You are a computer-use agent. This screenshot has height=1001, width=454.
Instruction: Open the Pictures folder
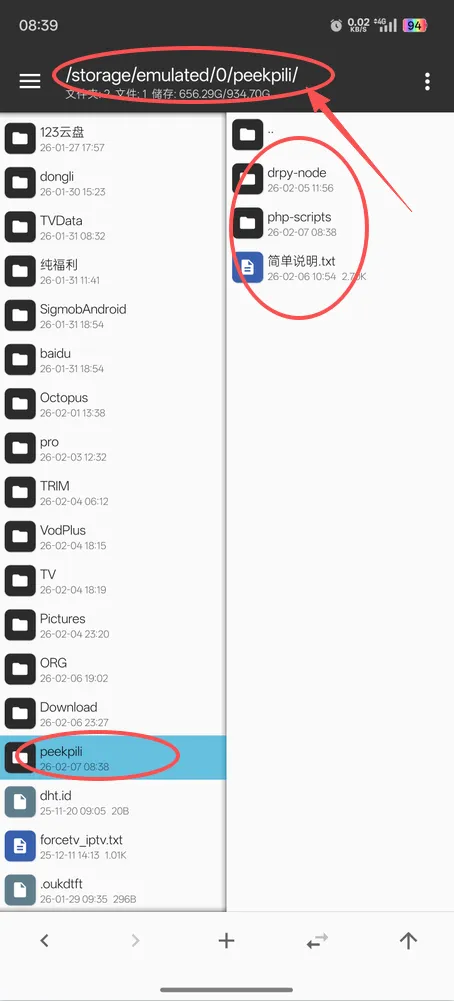(x=113, y=624)
